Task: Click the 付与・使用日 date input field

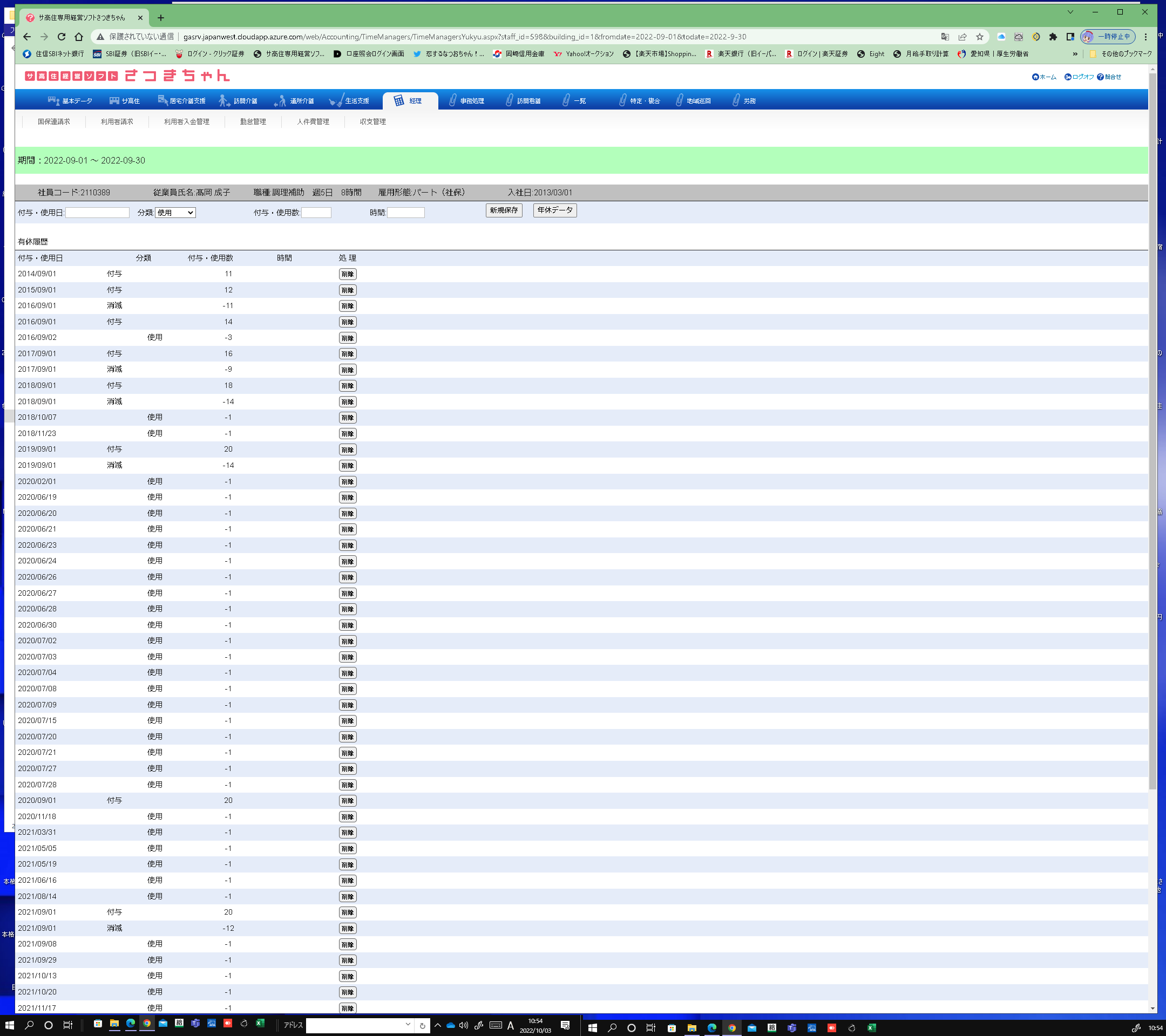Action: (98, 213)
